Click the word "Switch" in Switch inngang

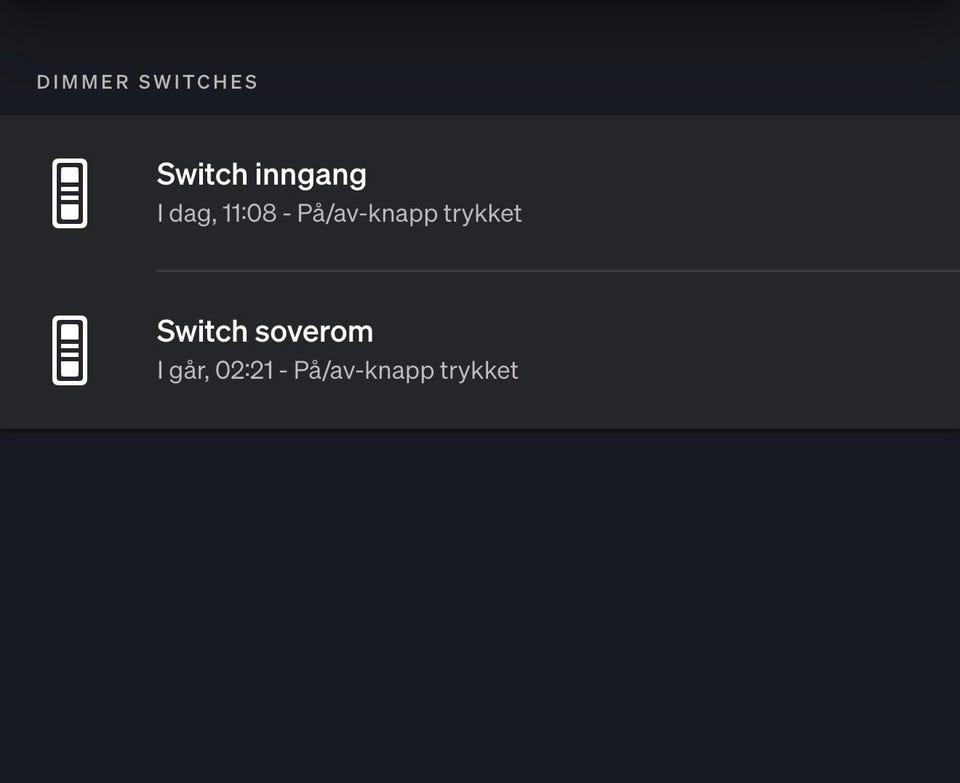pyautogui.click(x=202, y=175)
